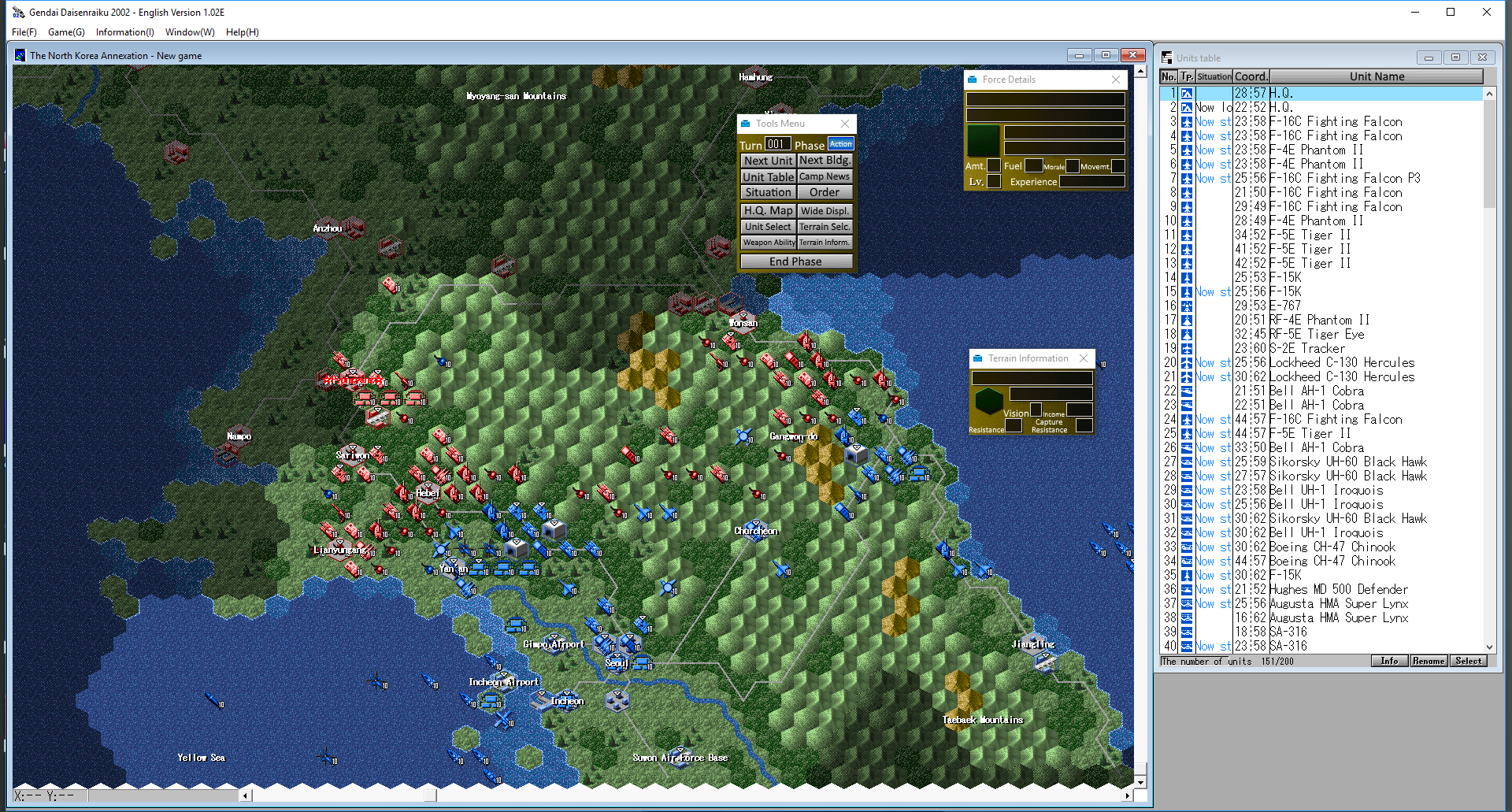Click the Units table window icon
The height and width of the screenshot is (812, 1512).
point(1166,57)
